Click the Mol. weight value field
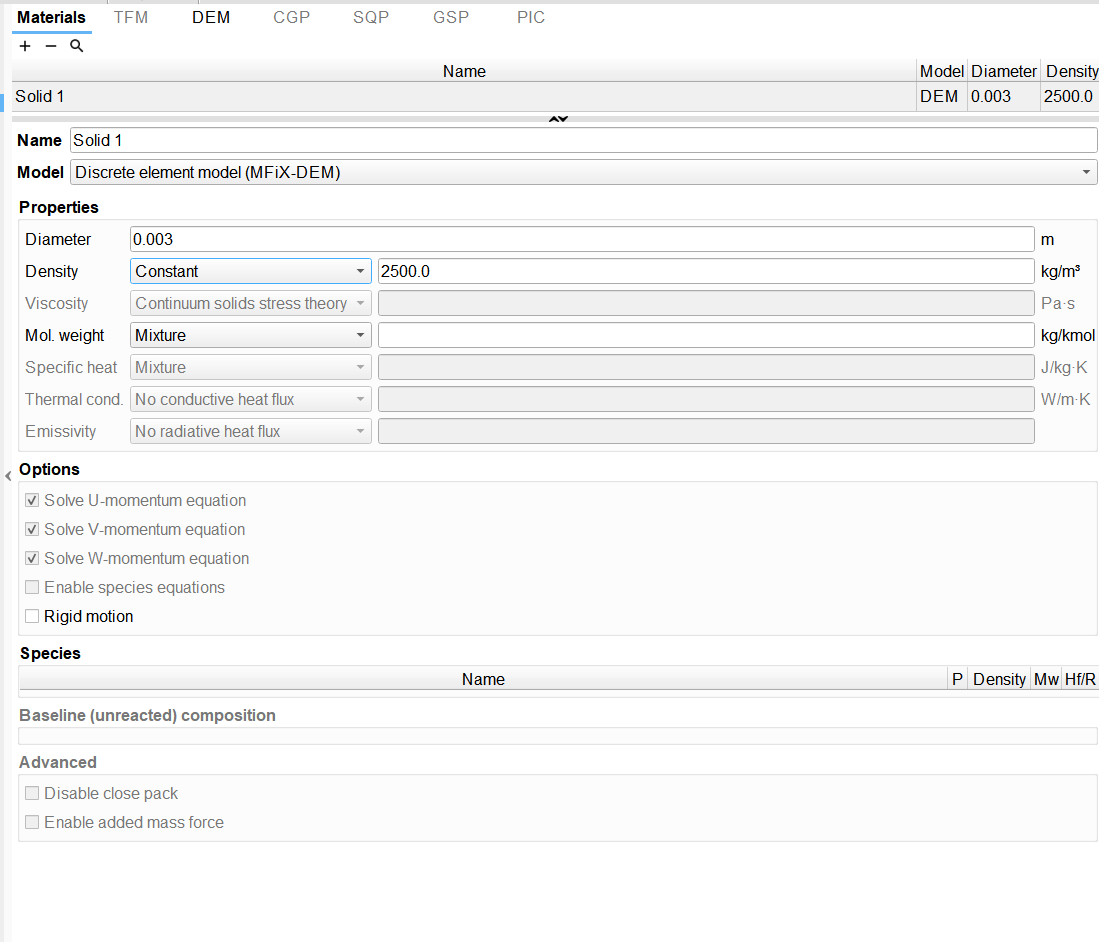Screen dimensions: 1099x942 (705, 335)
